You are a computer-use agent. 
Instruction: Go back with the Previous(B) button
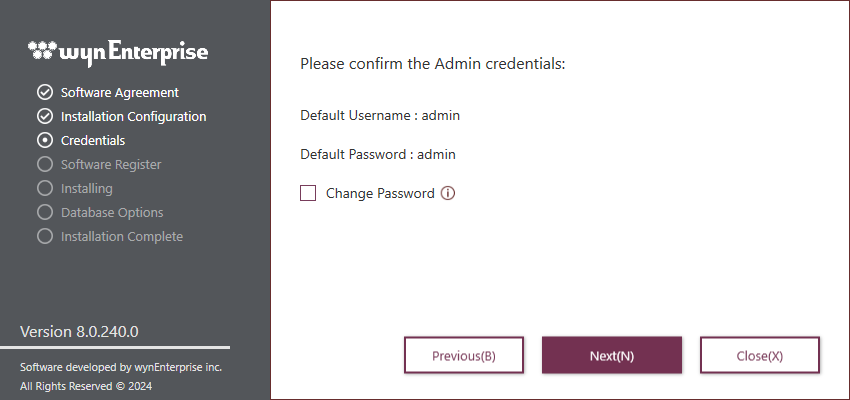(464, 356)
